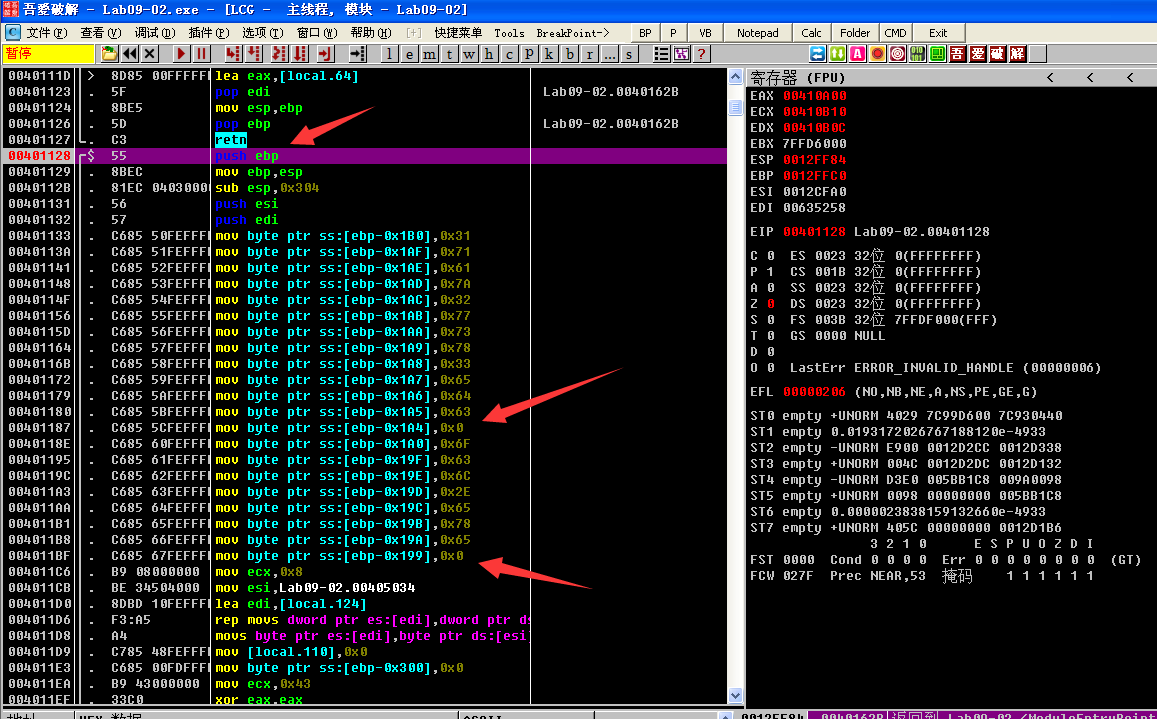The height and width of the screenshot is (719, 1157).
Task: Open the 帮助 (Help) menu
Action: pyautogui.click(x=370, y=32)
